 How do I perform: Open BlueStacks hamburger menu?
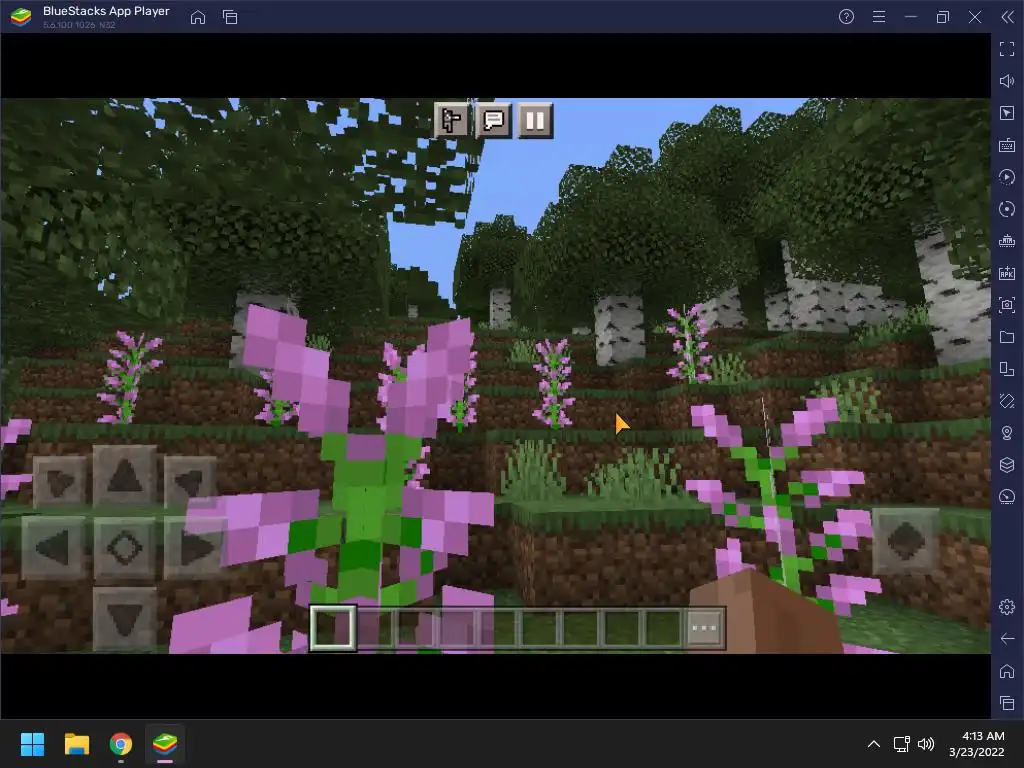point(879,17)
